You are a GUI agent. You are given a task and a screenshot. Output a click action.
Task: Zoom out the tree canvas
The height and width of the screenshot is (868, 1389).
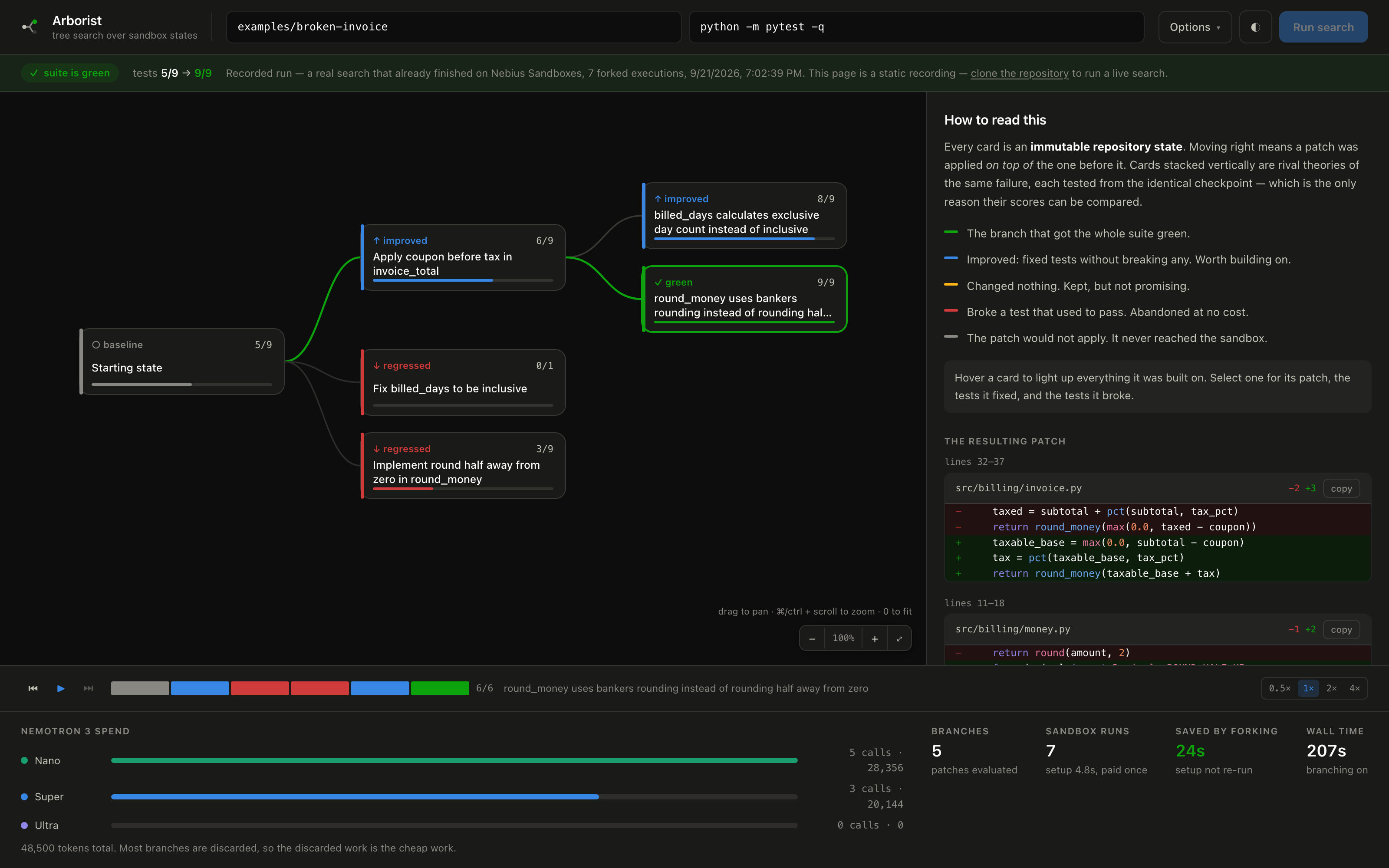(x=812, y=638)
